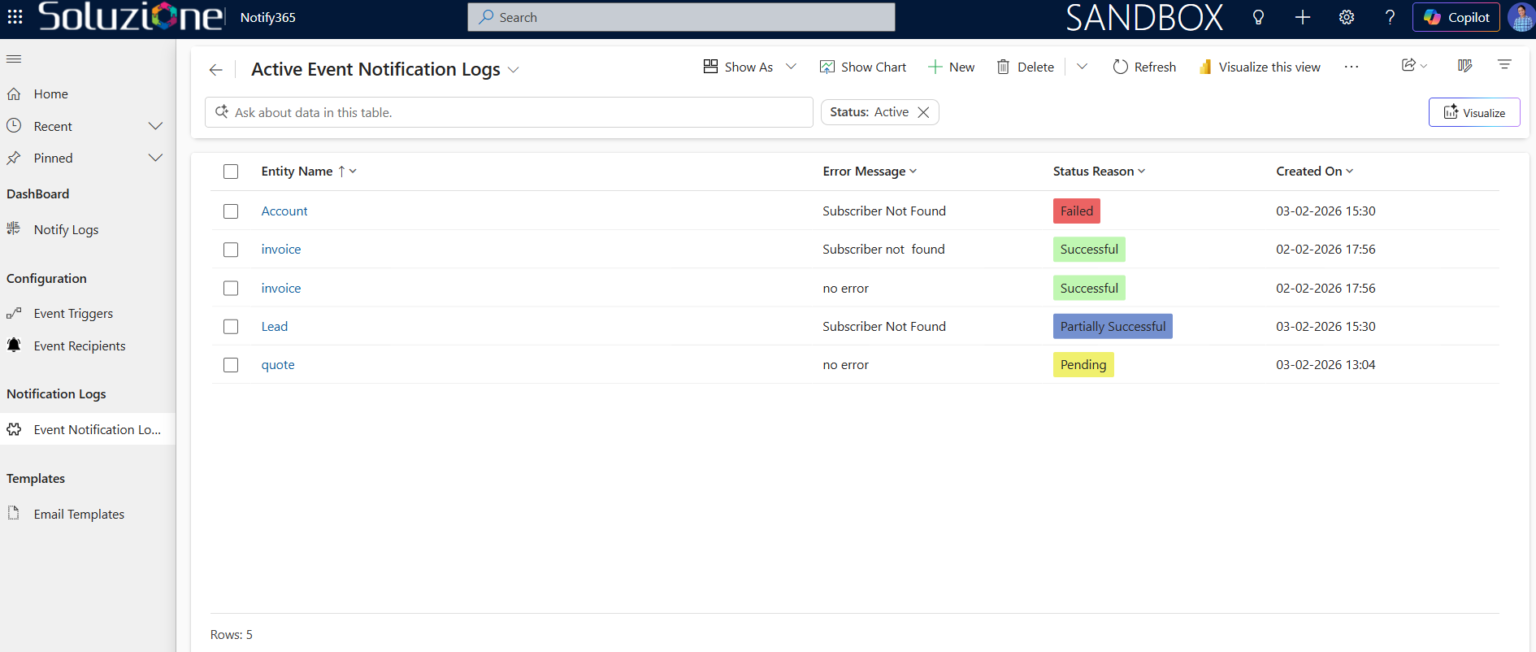
Task: Click the yellow Pending status badge
Action: pos(1083,365)
